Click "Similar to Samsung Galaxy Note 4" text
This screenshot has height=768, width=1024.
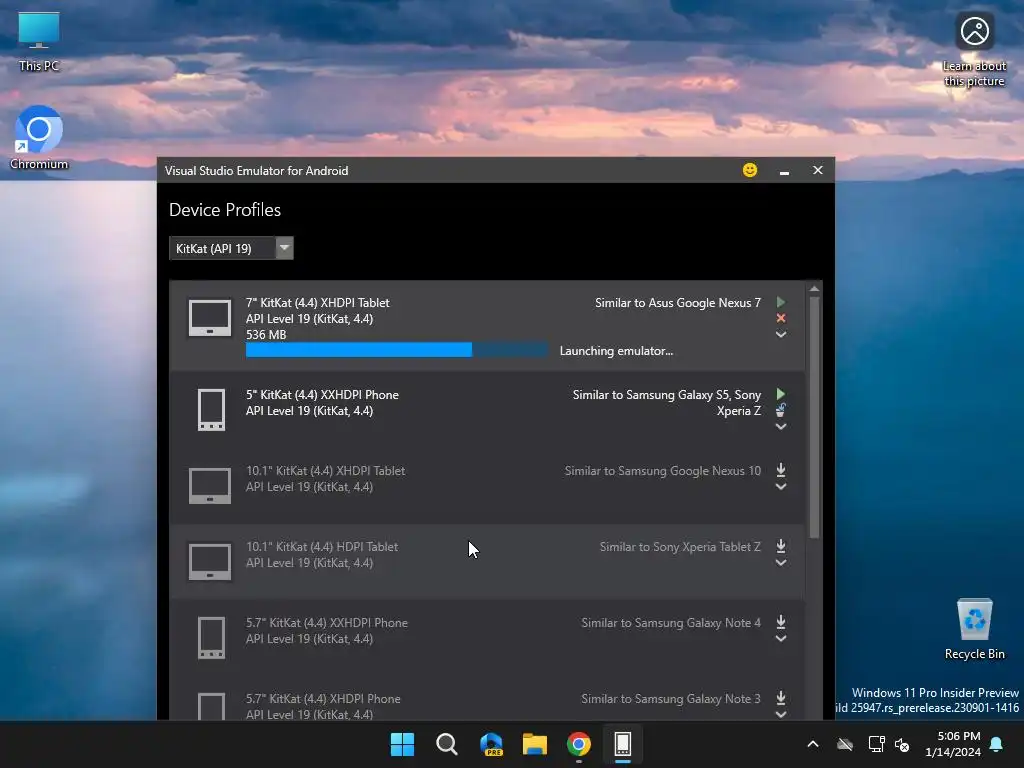(x=671, y=623)
